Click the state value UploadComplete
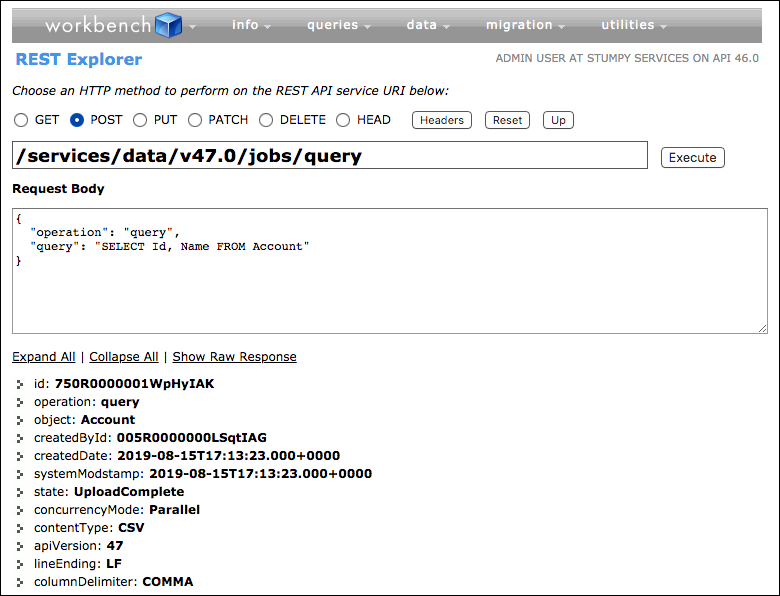The image size is (780, 596). (x=129, y=492)
